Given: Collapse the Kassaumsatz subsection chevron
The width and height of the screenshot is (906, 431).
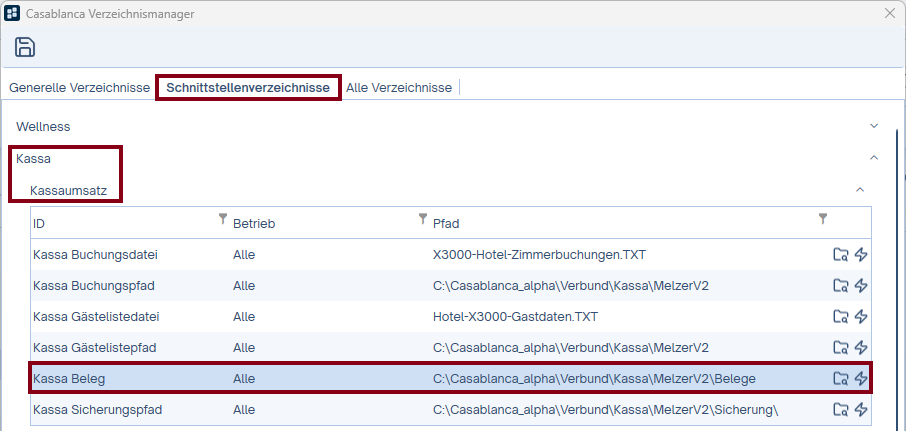Looking at the screenshot, I should (x=860, y=190).
